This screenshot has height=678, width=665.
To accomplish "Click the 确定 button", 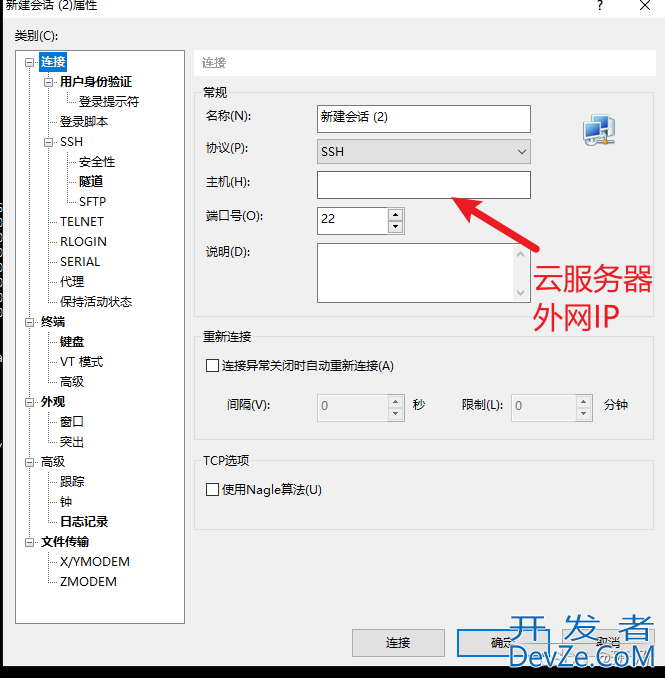I will pyautogui.click(x=503, y=643).
